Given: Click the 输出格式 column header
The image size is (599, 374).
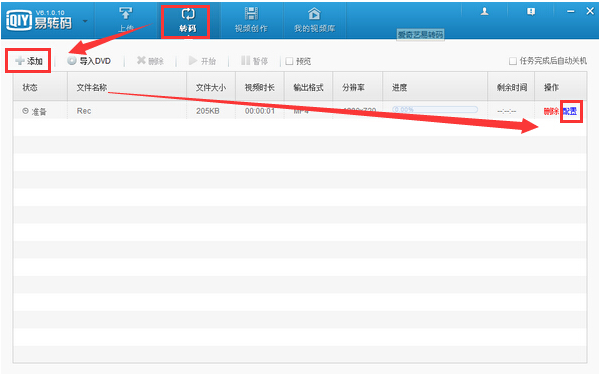Looking at the screenshot, I should tap(308, 87).
